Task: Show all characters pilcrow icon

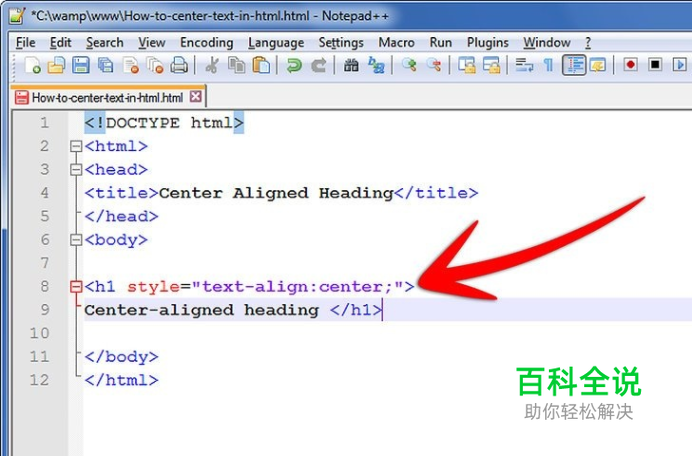Action: point(548,66)
